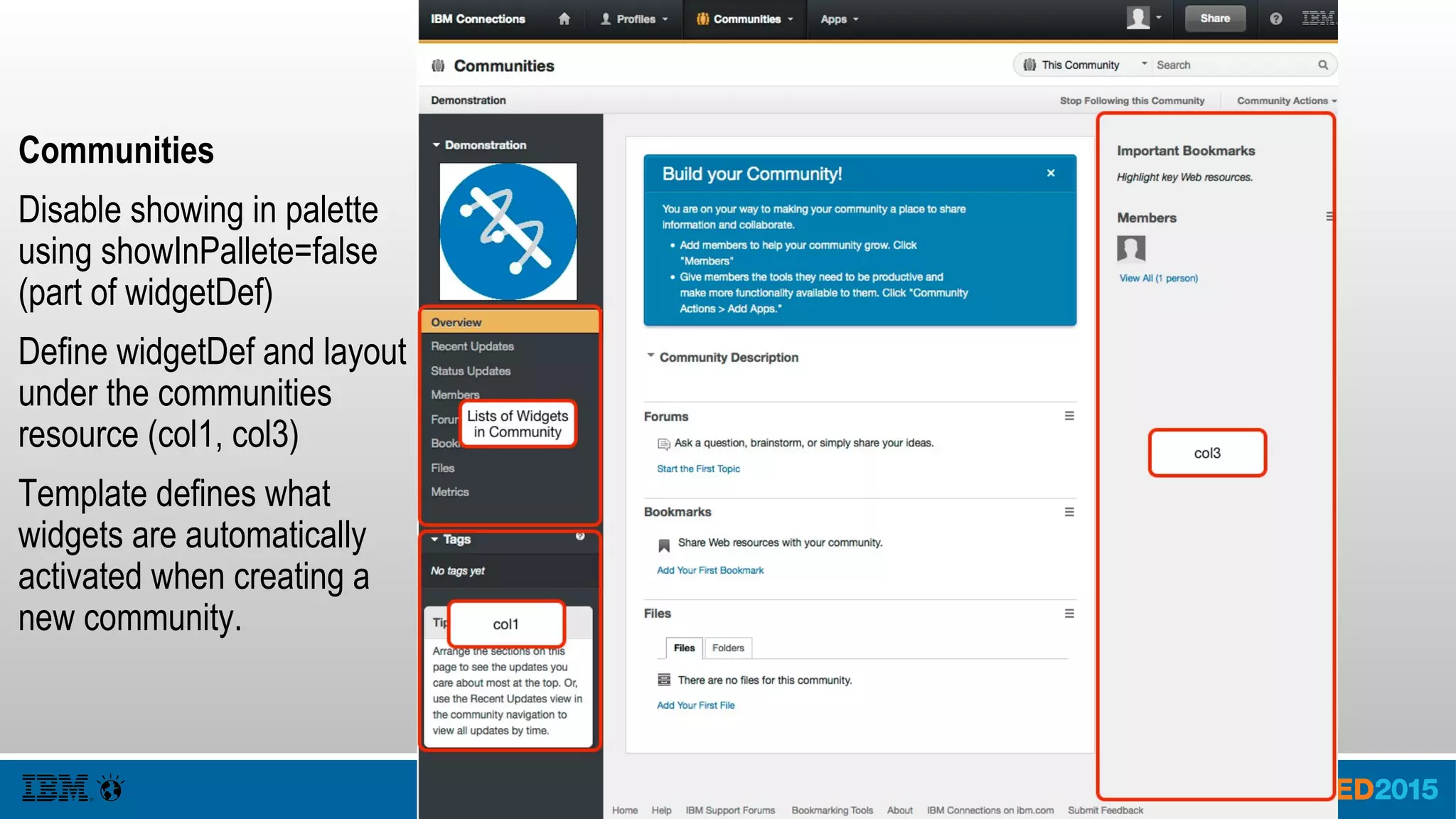
Task: Open Status Updates in sidebar
Action: pos(470,371)
